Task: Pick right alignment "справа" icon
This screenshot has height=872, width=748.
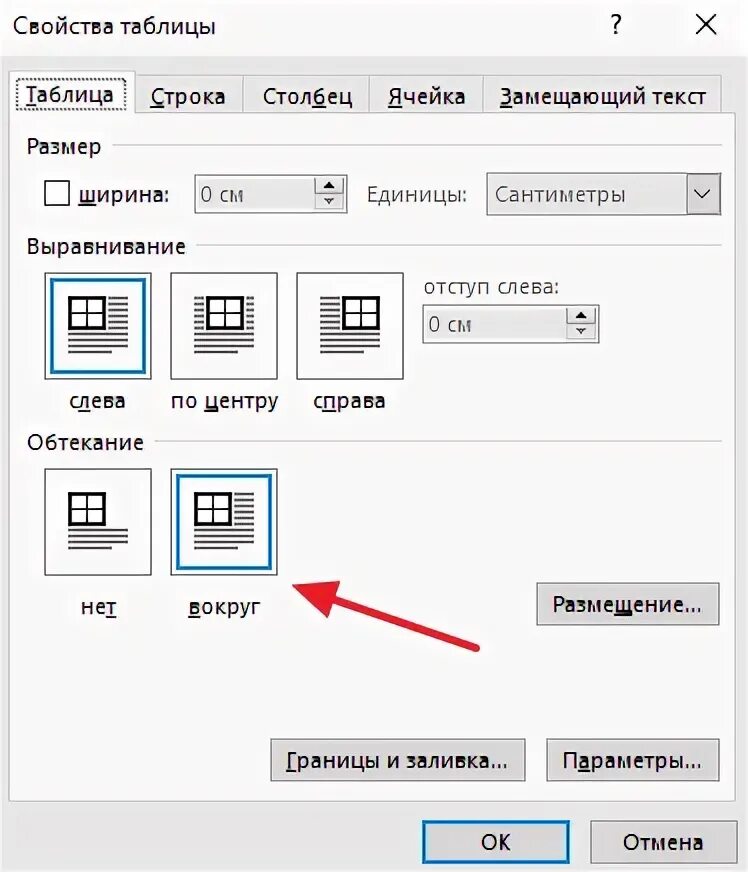Action: pyautogui.click(x=350, y=326)
